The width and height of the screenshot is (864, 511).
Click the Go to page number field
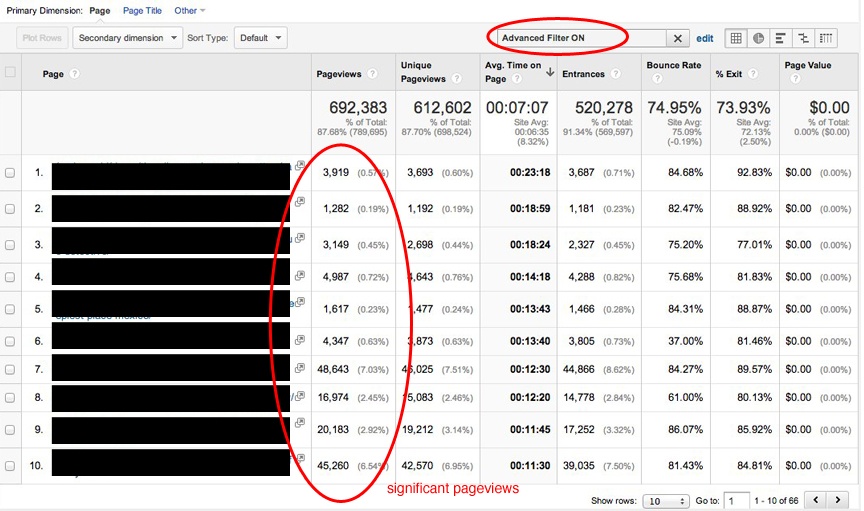(x=737, y=500)
